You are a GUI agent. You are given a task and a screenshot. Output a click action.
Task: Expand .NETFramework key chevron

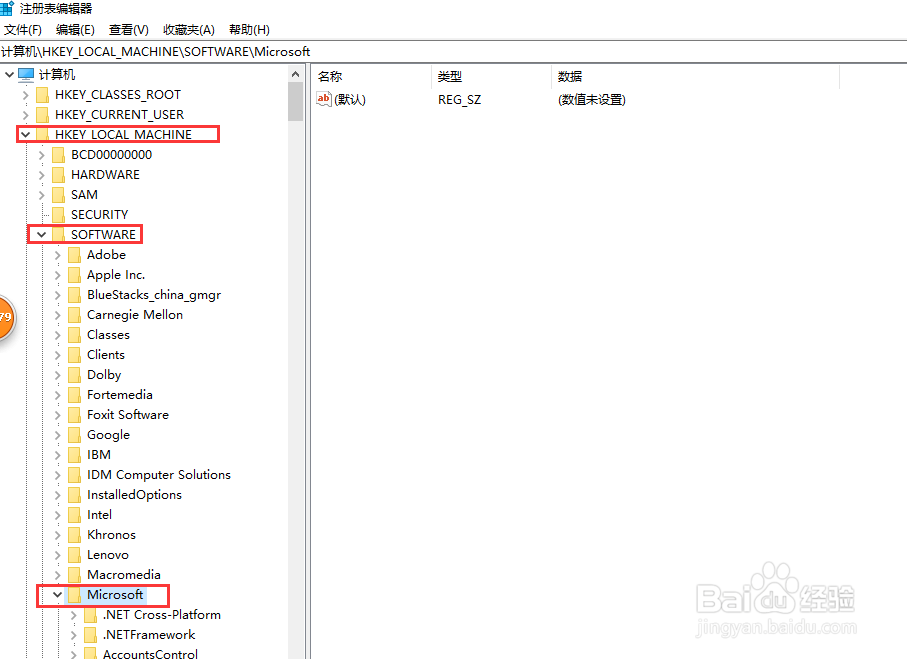pos(73,635)
